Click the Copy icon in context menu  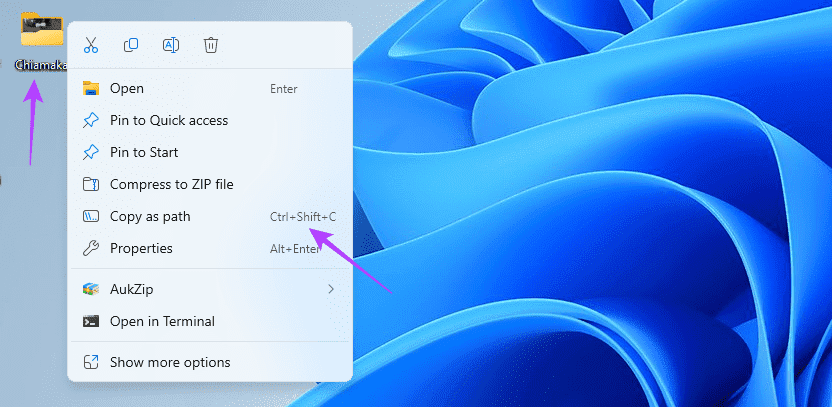click(131, 45)
